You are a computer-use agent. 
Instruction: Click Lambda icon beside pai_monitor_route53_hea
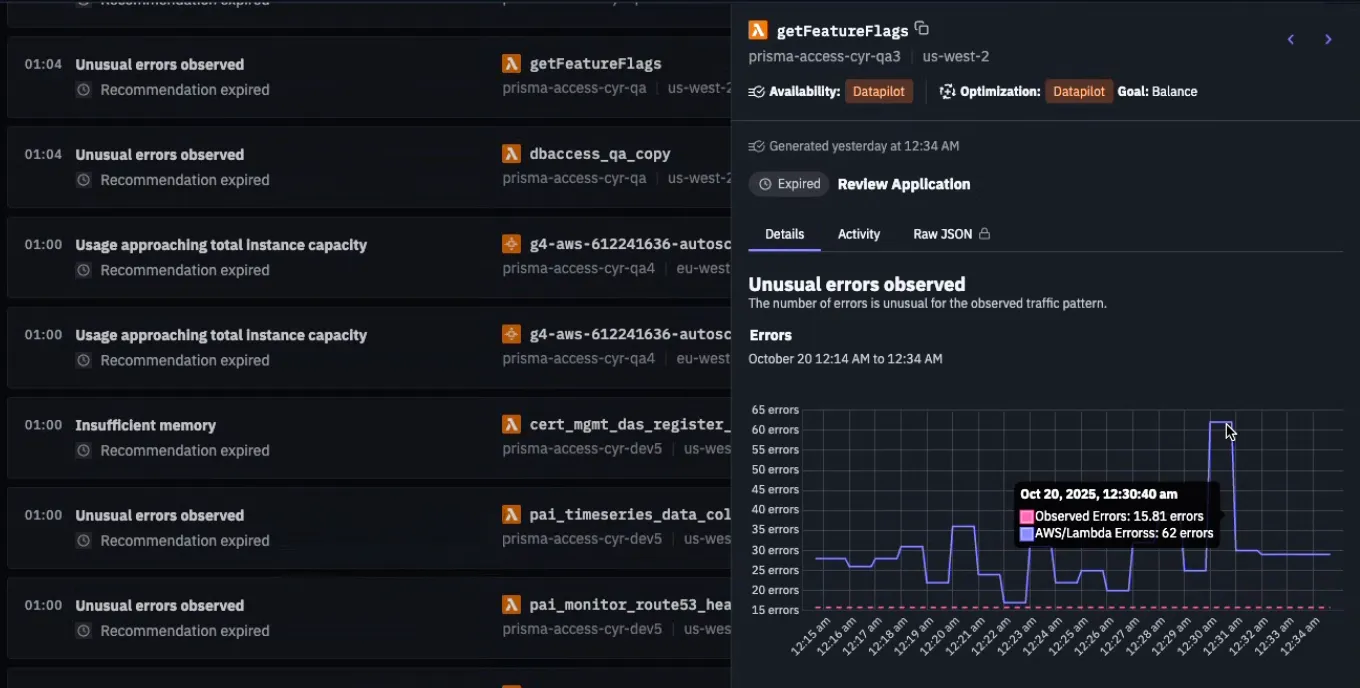tap(511, 604)
